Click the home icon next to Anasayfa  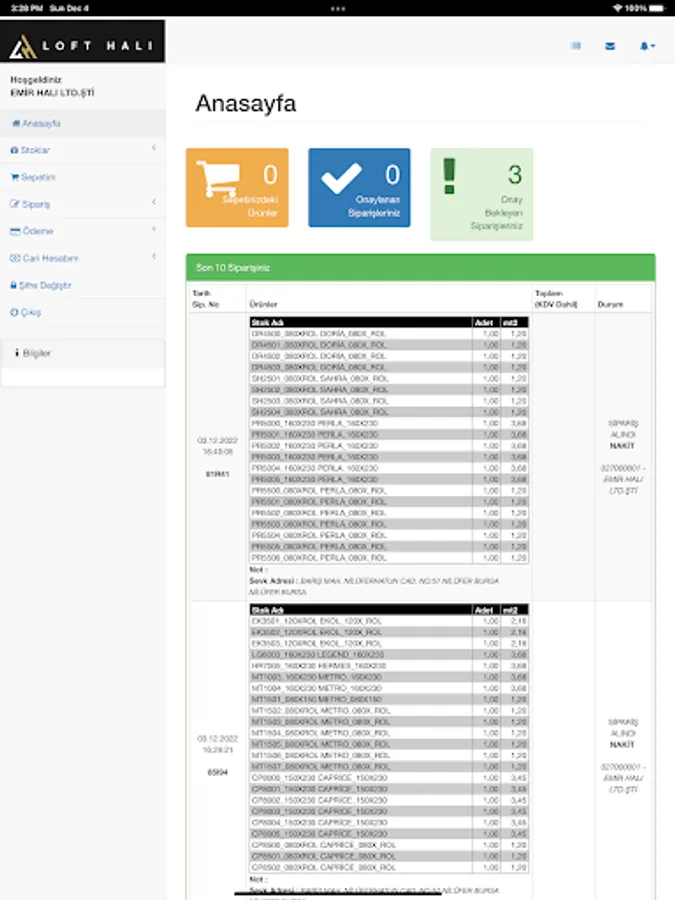pyautogui.click(x=16, y=123)
